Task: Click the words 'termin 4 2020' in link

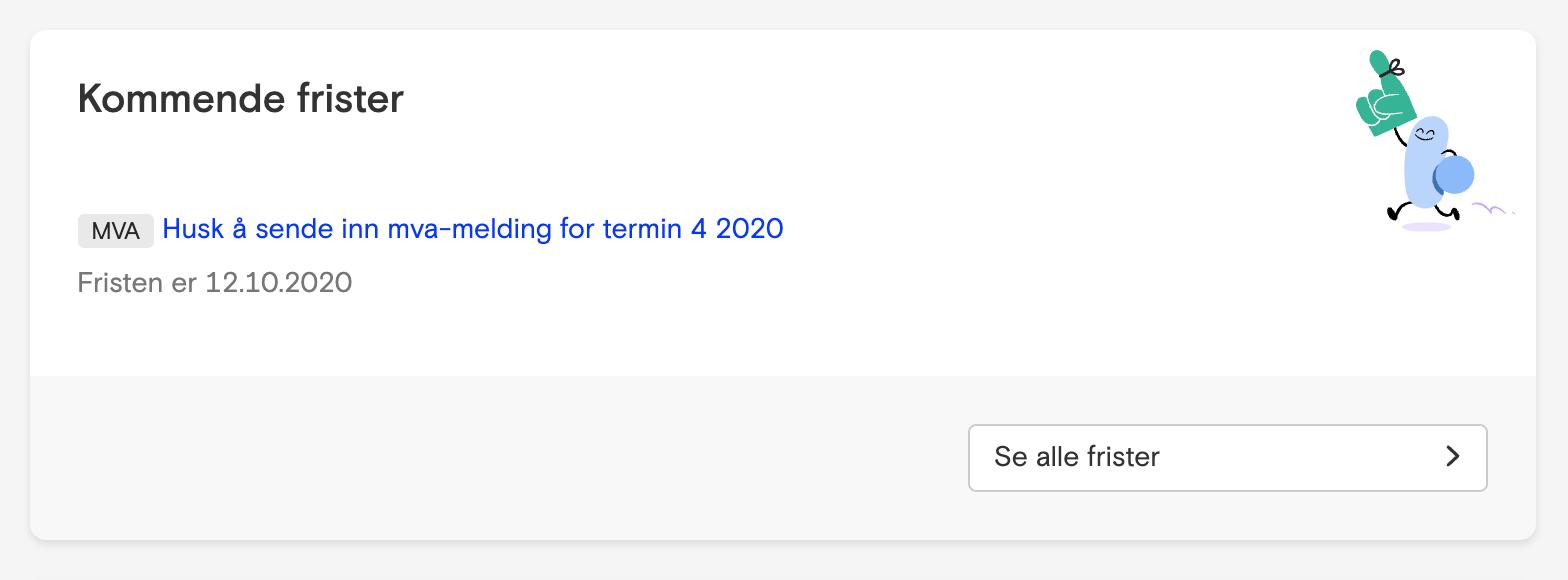Action: coord(693,229)
